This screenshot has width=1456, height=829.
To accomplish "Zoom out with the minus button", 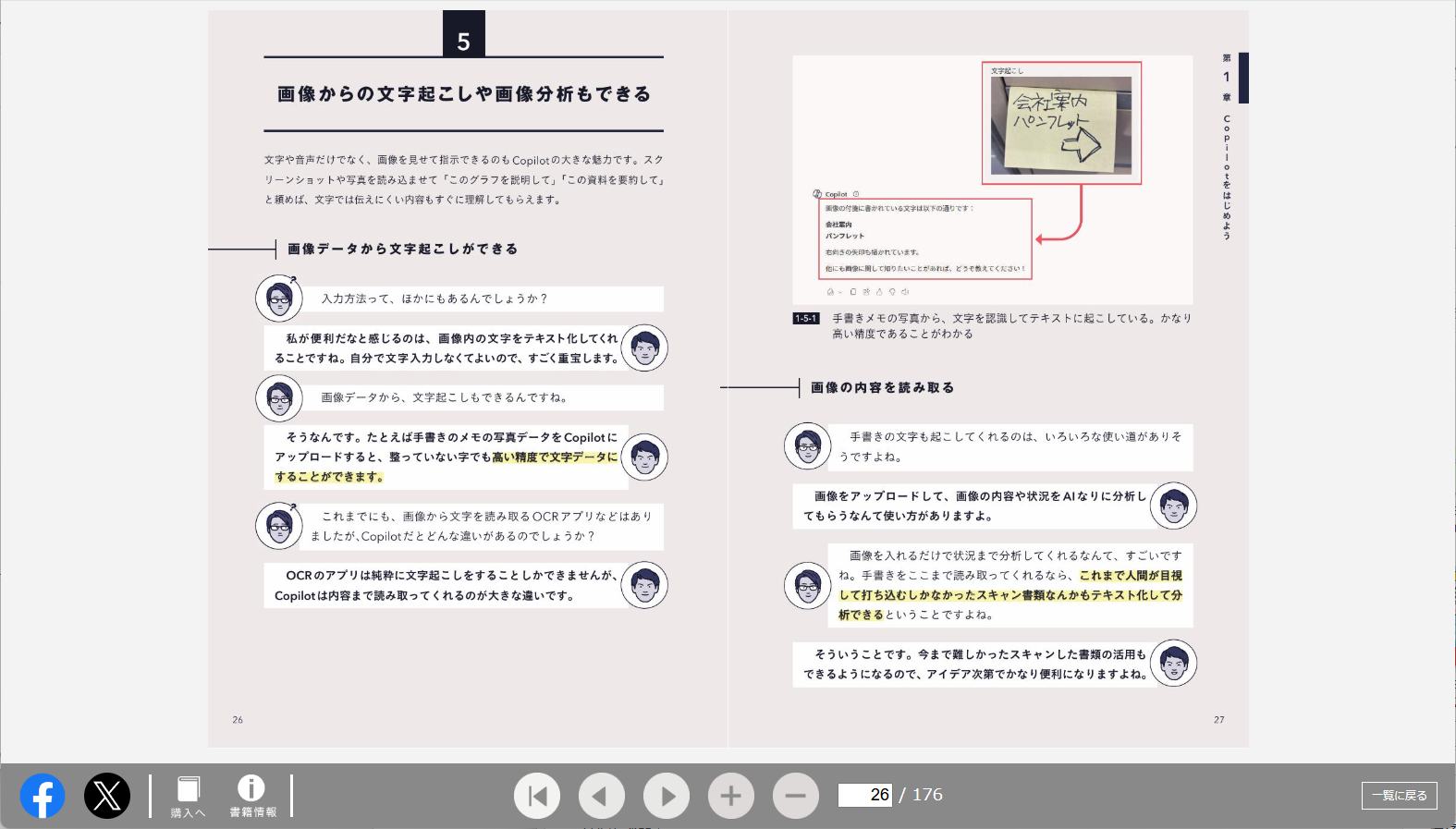I will coord(796,796).
